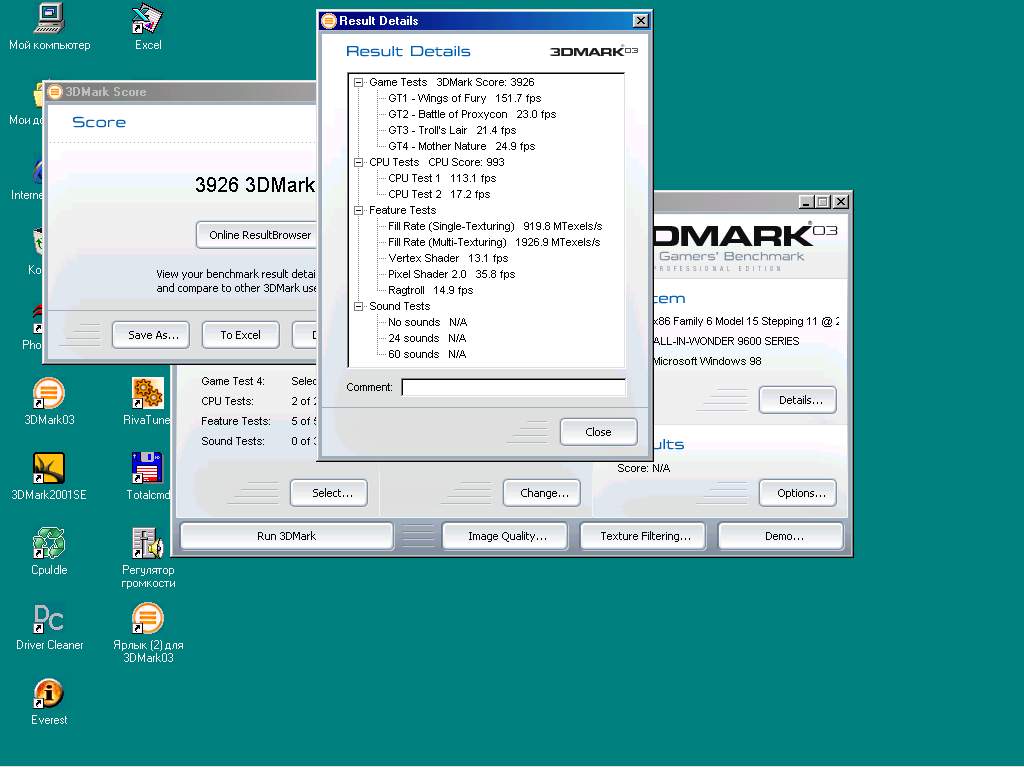This screenshot has width=1024, height=768.
Task: Launch the Everest desktop shortcut
Action: coord(48,693)
